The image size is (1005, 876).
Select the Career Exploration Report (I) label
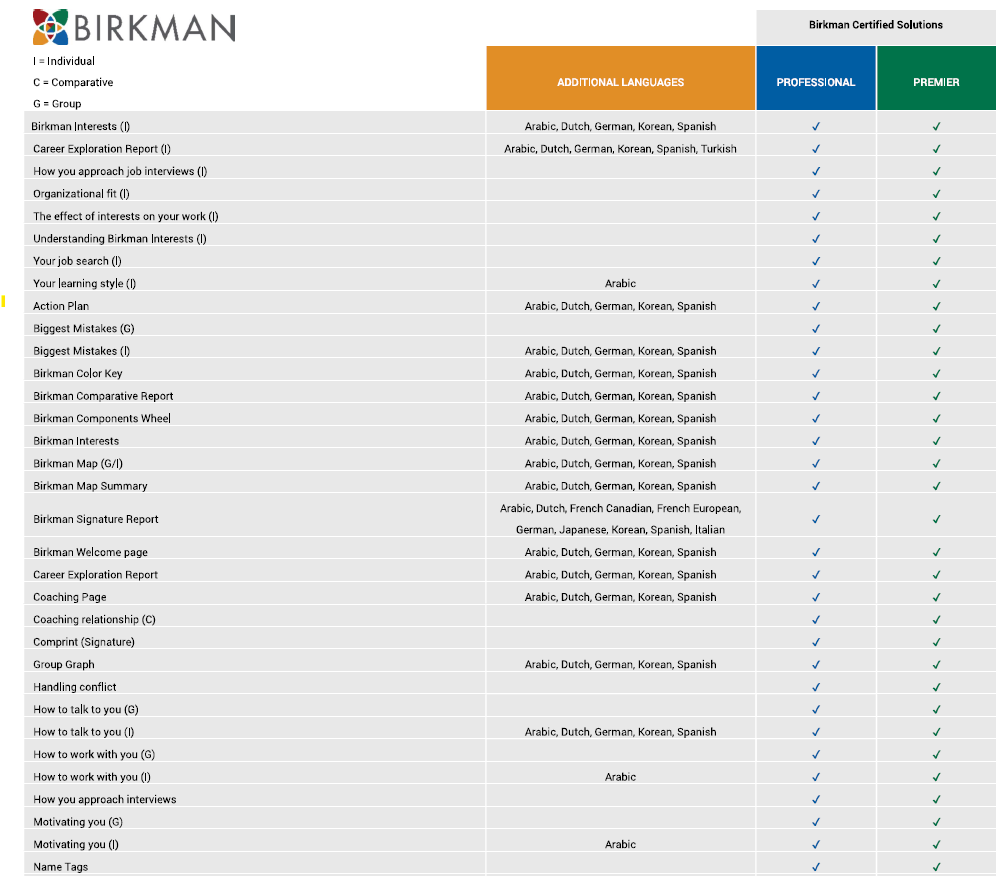tap(102, 149)
